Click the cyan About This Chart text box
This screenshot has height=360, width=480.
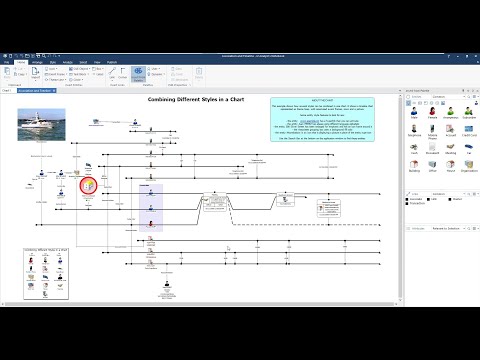click(x=322, y=119)
